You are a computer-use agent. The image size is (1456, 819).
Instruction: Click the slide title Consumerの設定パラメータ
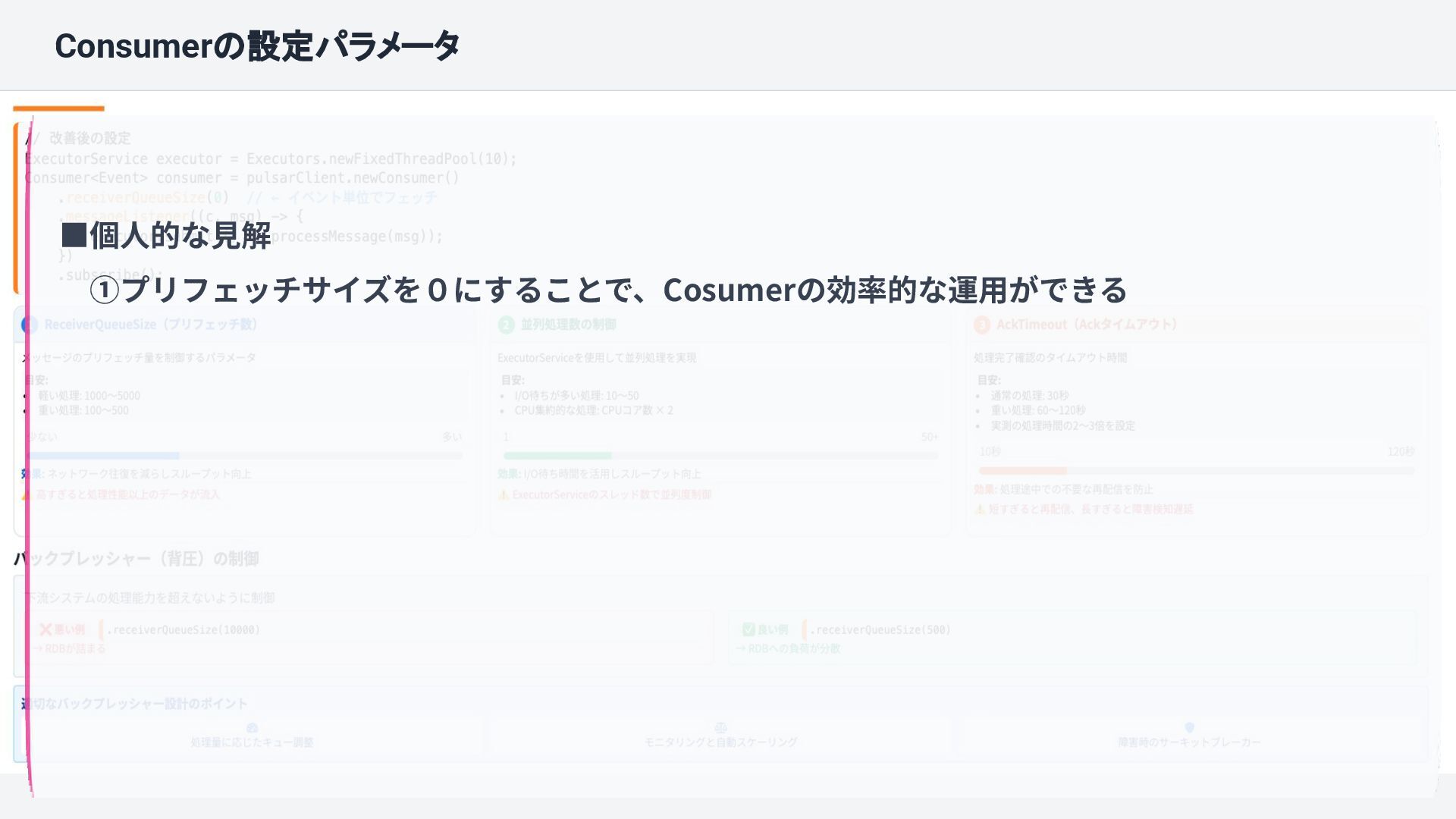click(257, 46)
